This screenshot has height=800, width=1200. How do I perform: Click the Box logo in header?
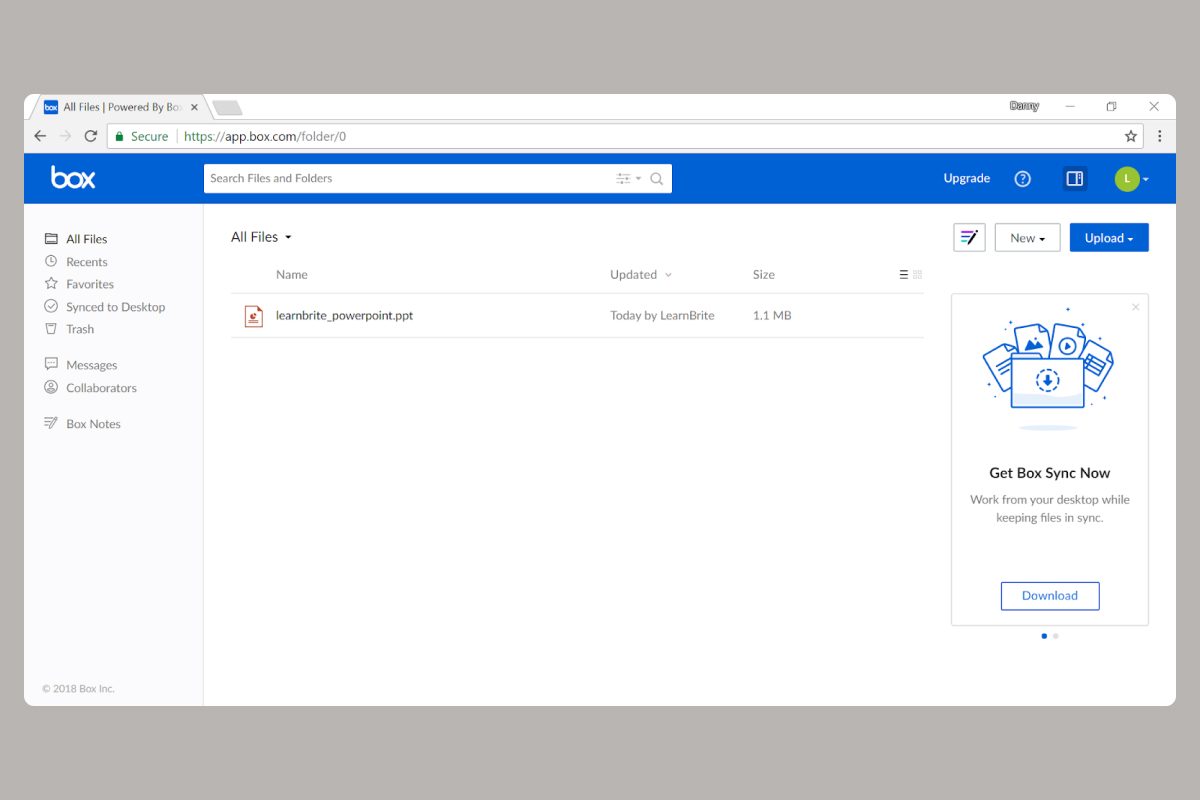coord(73,178)
